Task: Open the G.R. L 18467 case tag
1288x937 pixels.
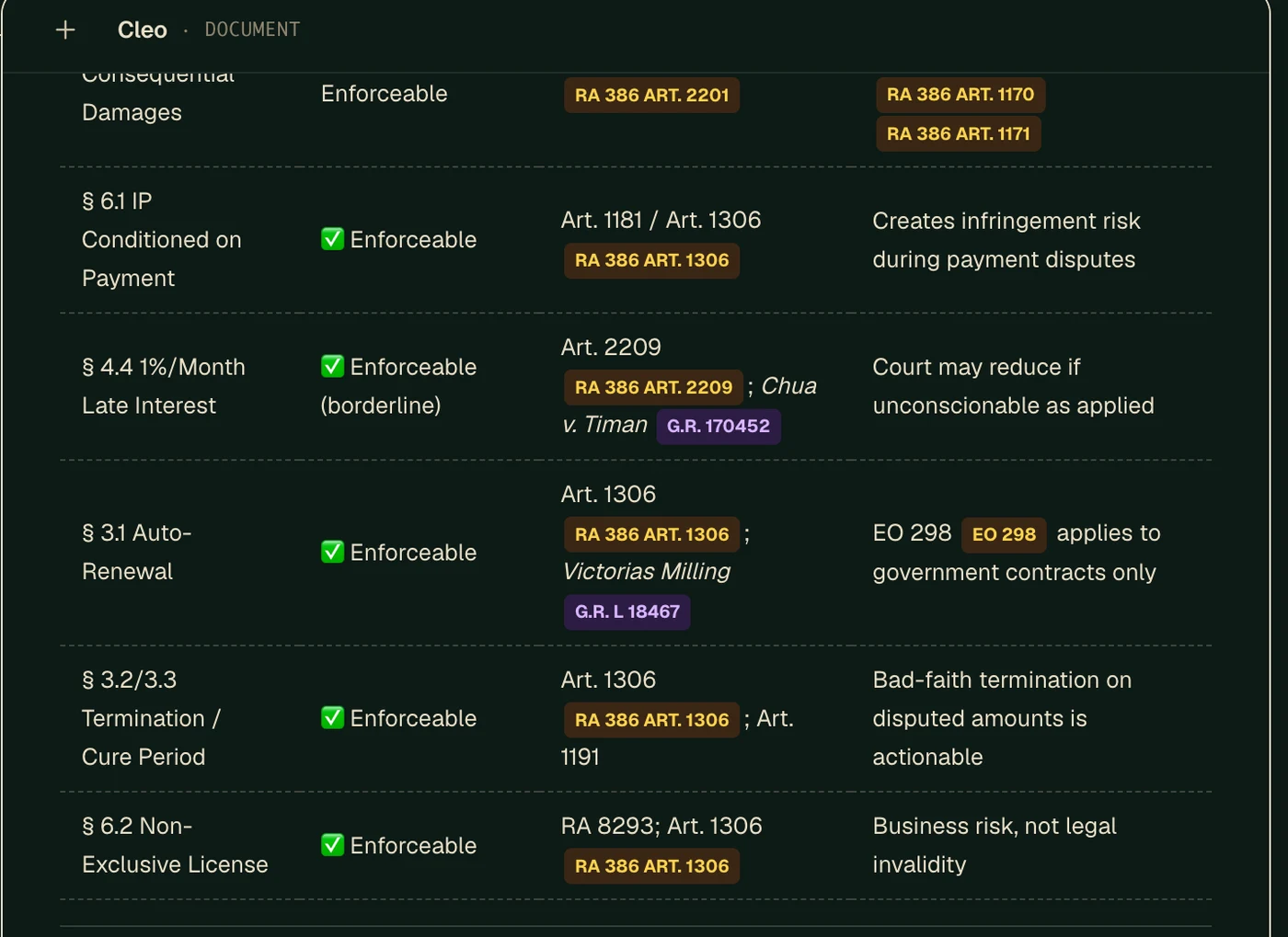Action: [x=627, y=611]
